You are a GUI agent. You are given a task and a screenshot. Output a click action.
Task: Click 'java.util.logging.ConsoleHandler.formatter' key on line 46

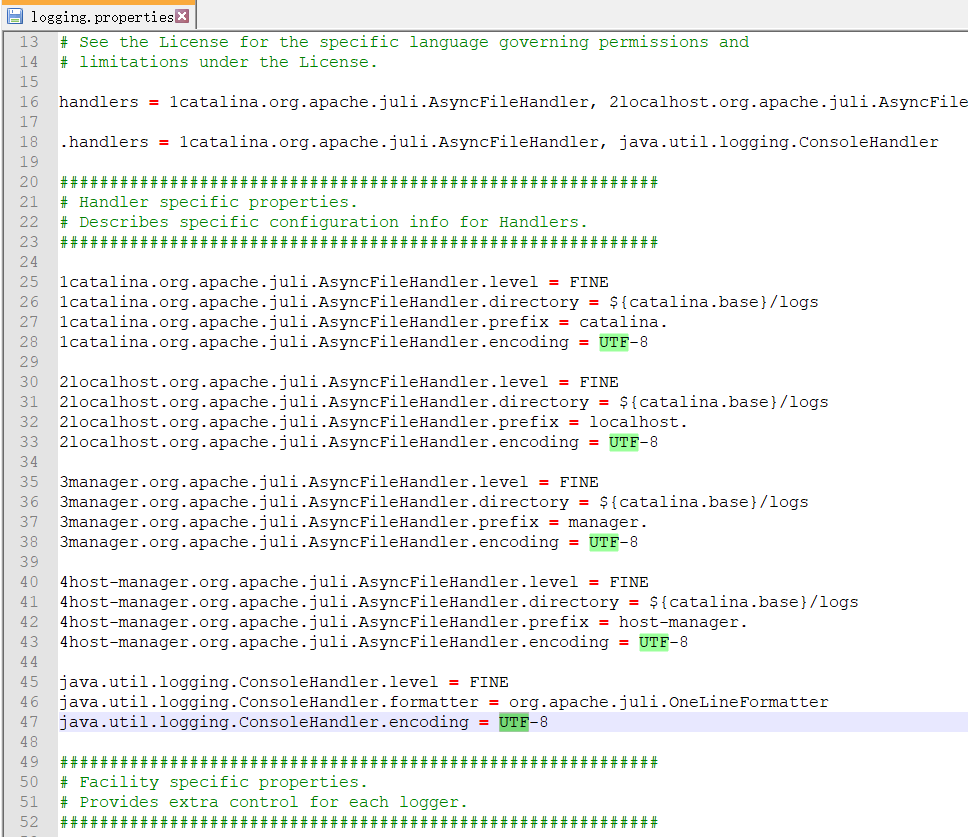[269, 702]
